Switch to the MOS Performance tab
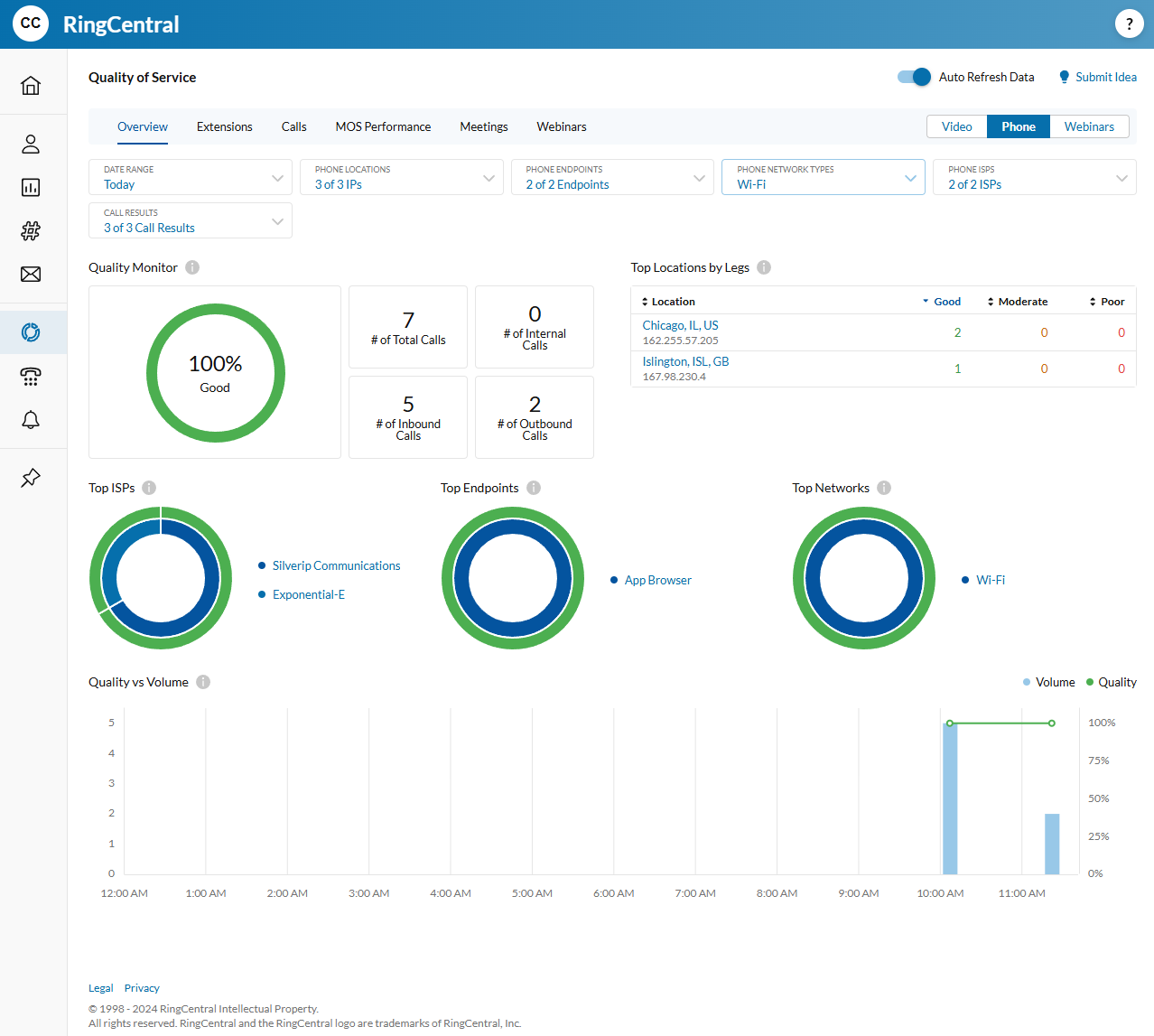The height and width of the screenshot is (1036, 1154). click(383, 126)
